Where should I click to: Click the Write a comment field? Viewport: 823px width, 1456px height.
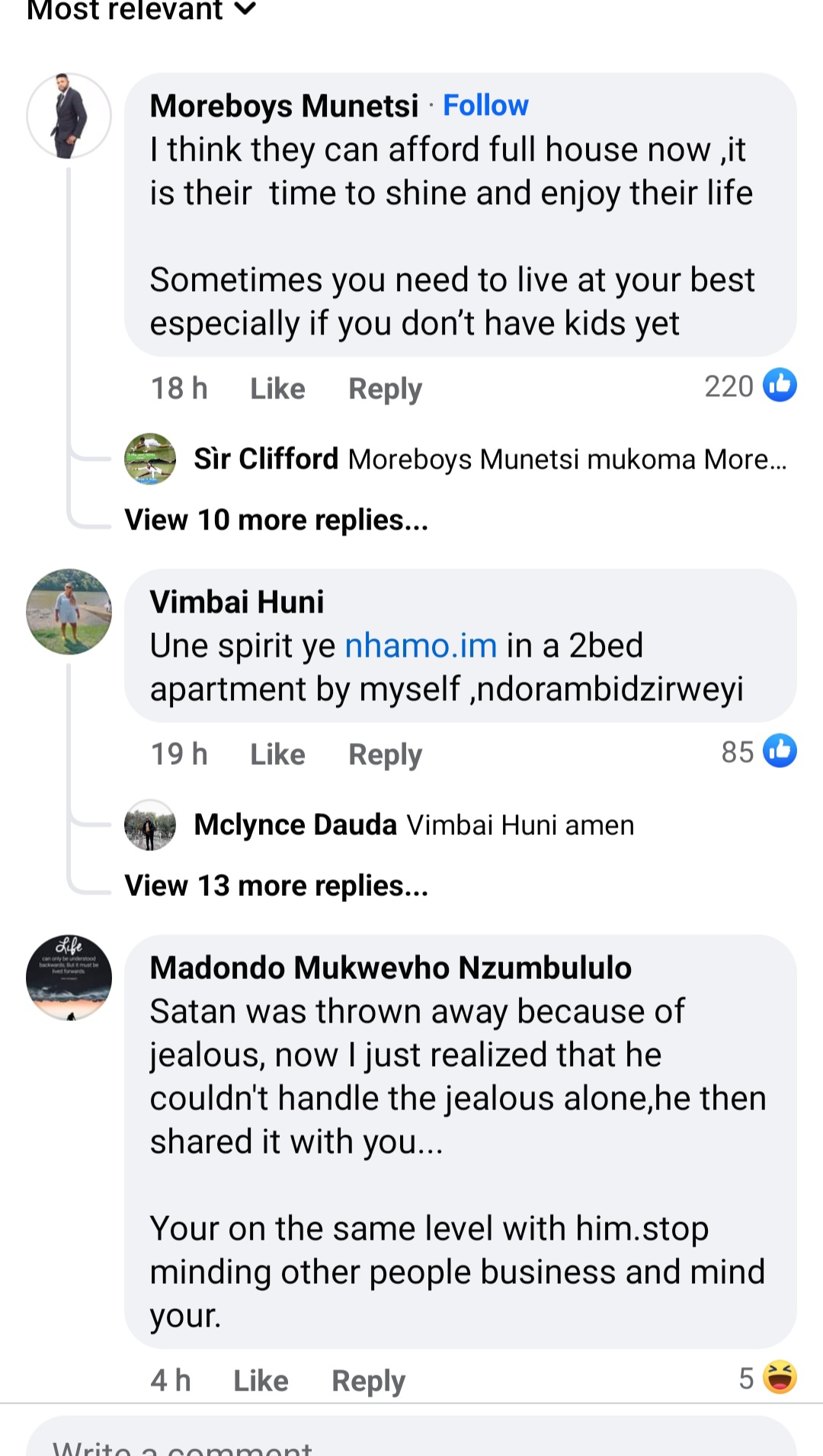click(x=411, y=1440)
